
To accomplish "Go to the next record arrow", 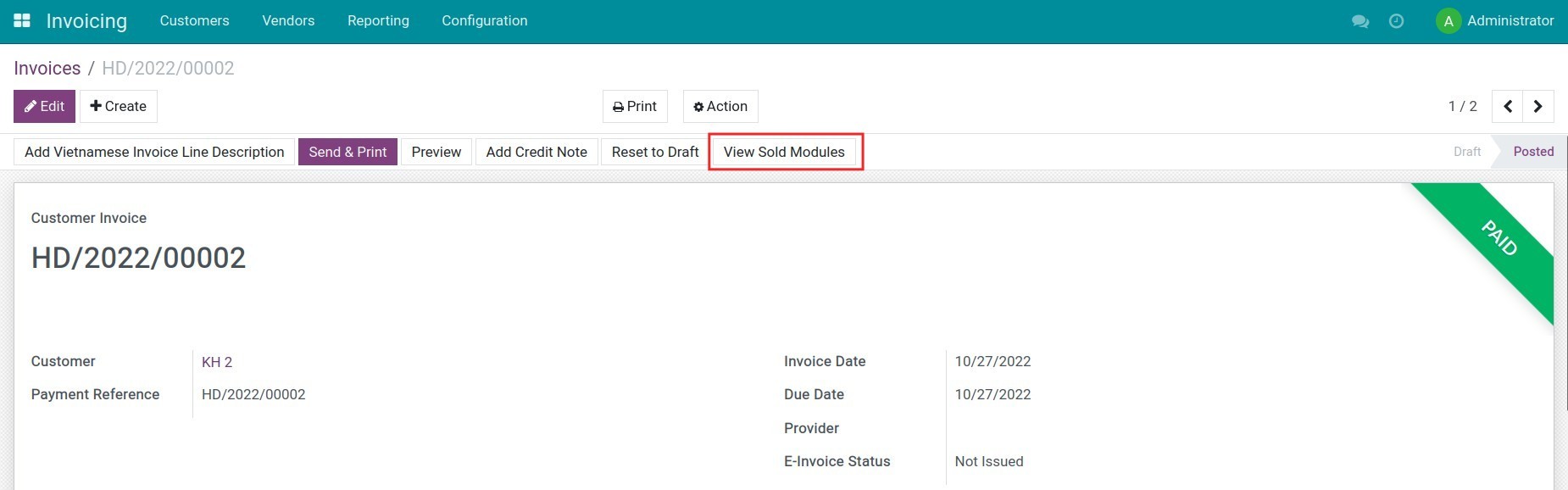I will 1538,107.
